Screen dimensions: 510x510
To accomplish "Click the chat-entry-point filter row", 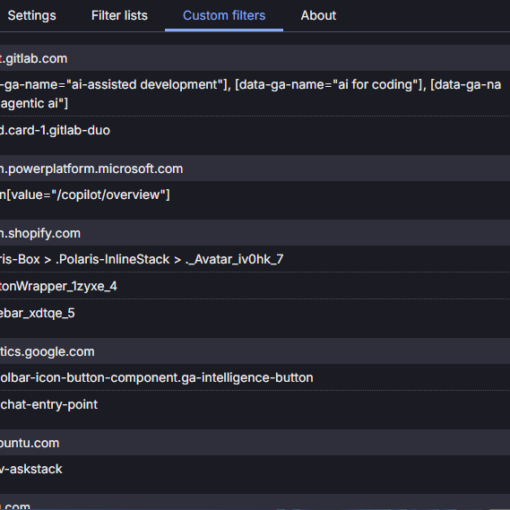I will tap(255, 404).
